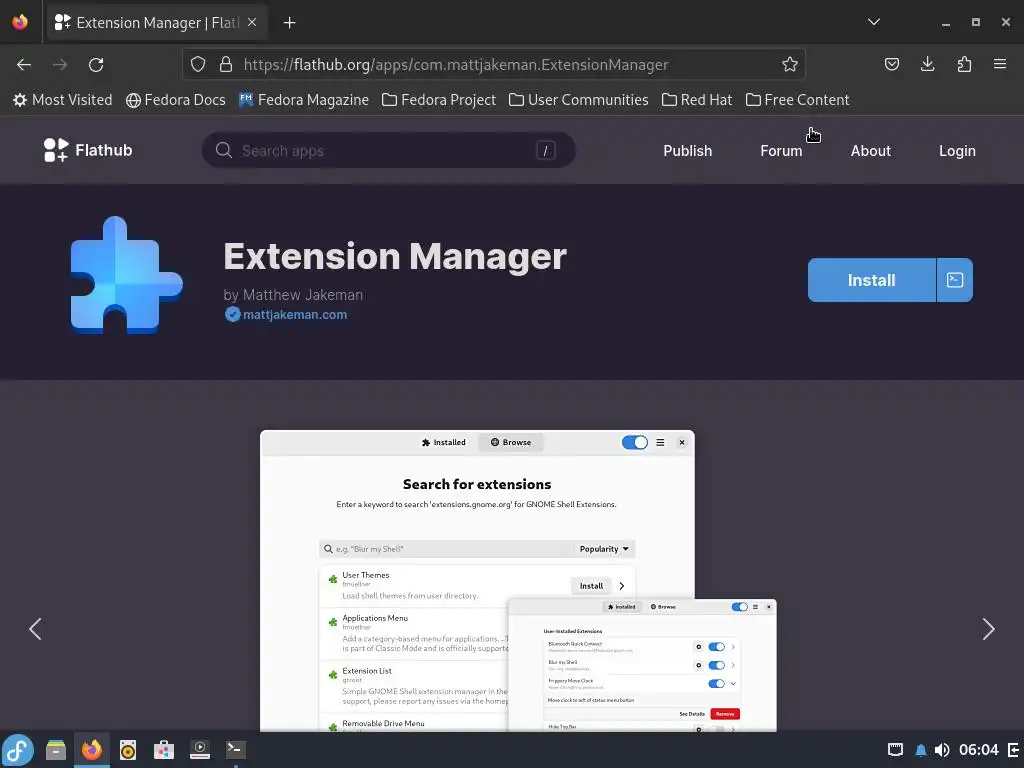Image resolution: width=1024 pixels, height=768 pixels.
Task: Close the Extension Manager tab
Action: [252, 22]
